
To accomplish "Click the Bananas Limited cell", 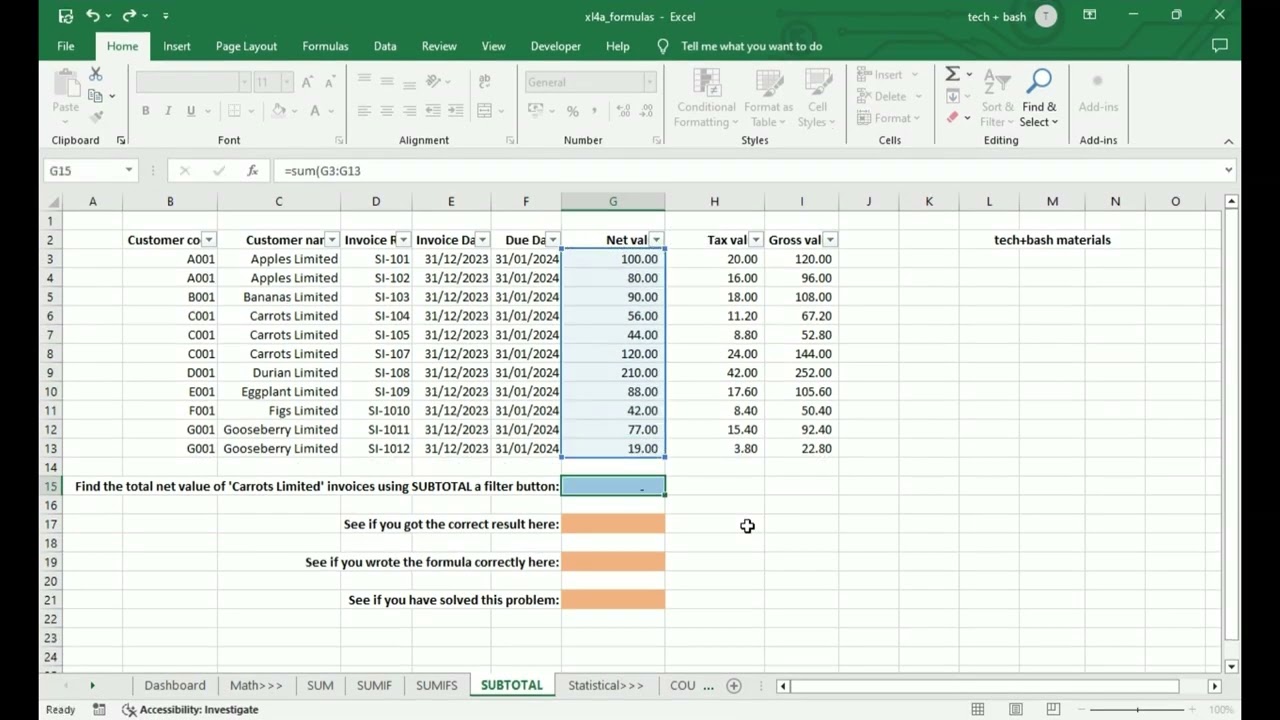I will coord(279,297).
